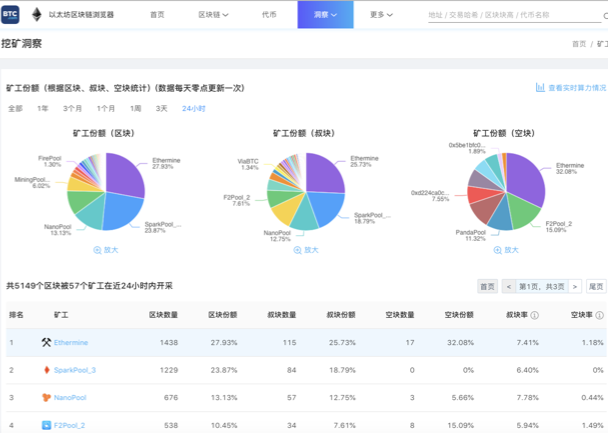Click the previous page arrow button
Viewport: 608px width, 433px height.
tap(509, 286)
